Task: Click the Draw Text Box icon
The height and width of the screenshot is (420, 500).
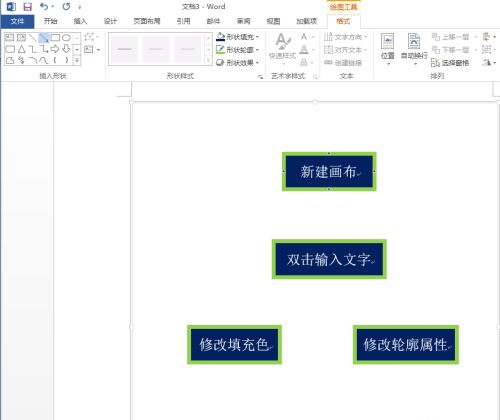Action: 89,50
